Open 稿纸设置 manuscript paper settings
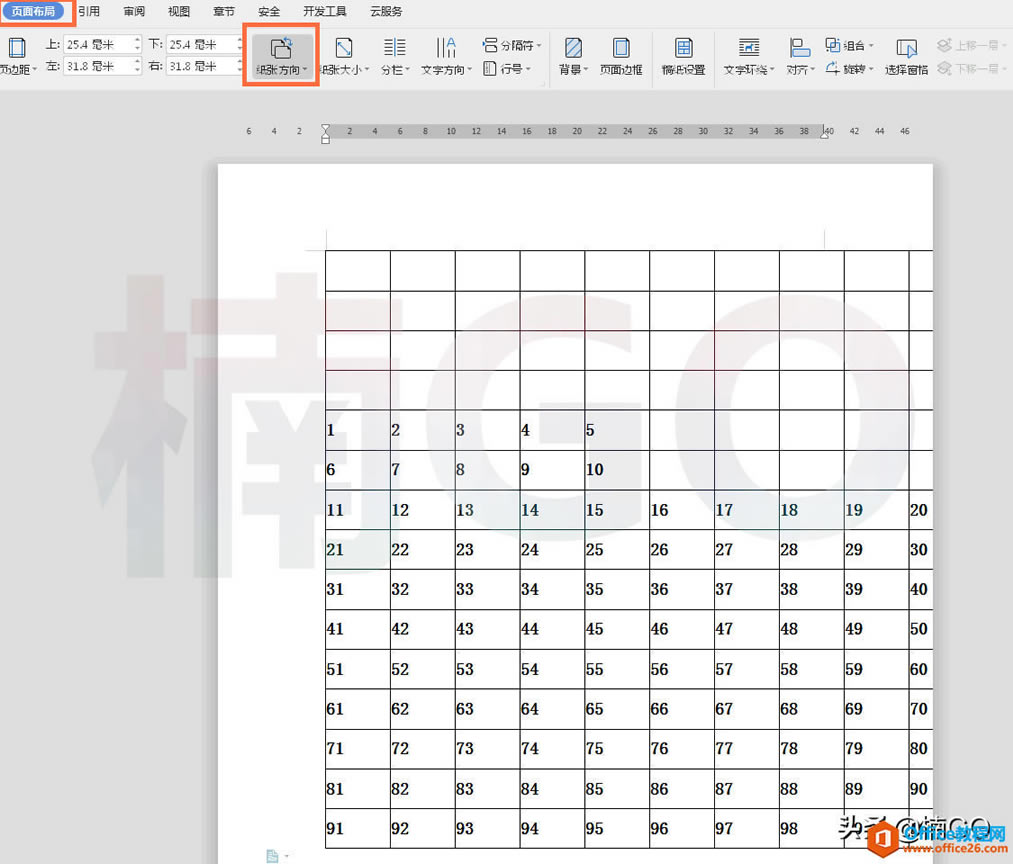 pyautogui.click(x=684, y=56)
